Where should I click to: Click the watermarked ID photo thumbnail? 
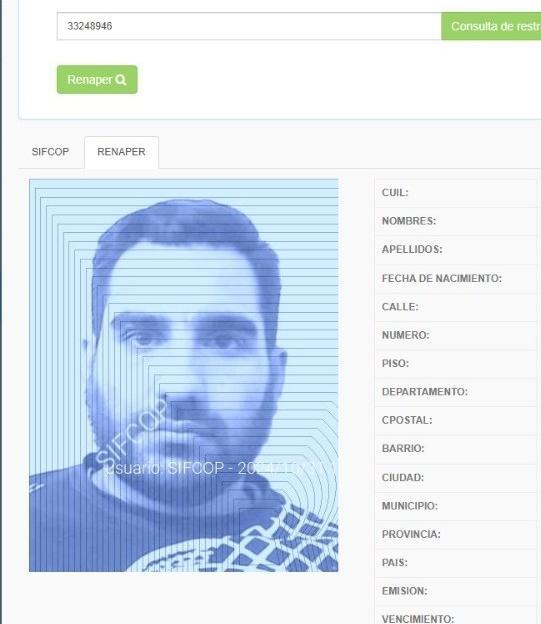coord(184,375)
